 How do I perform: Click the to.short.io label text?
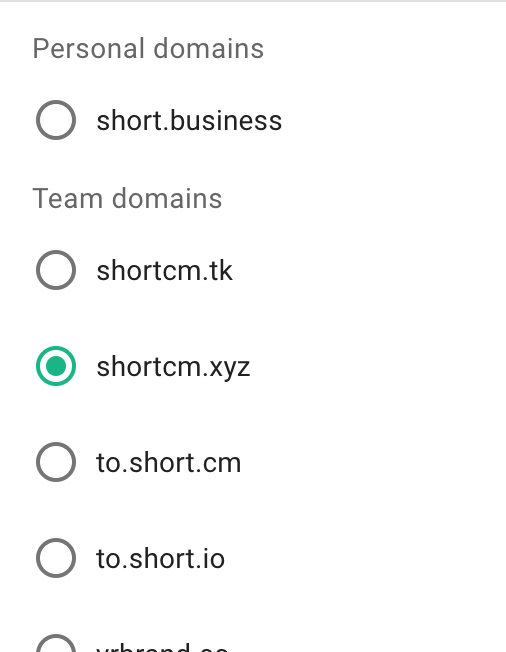pyautogui.click(x=160, y=558)
